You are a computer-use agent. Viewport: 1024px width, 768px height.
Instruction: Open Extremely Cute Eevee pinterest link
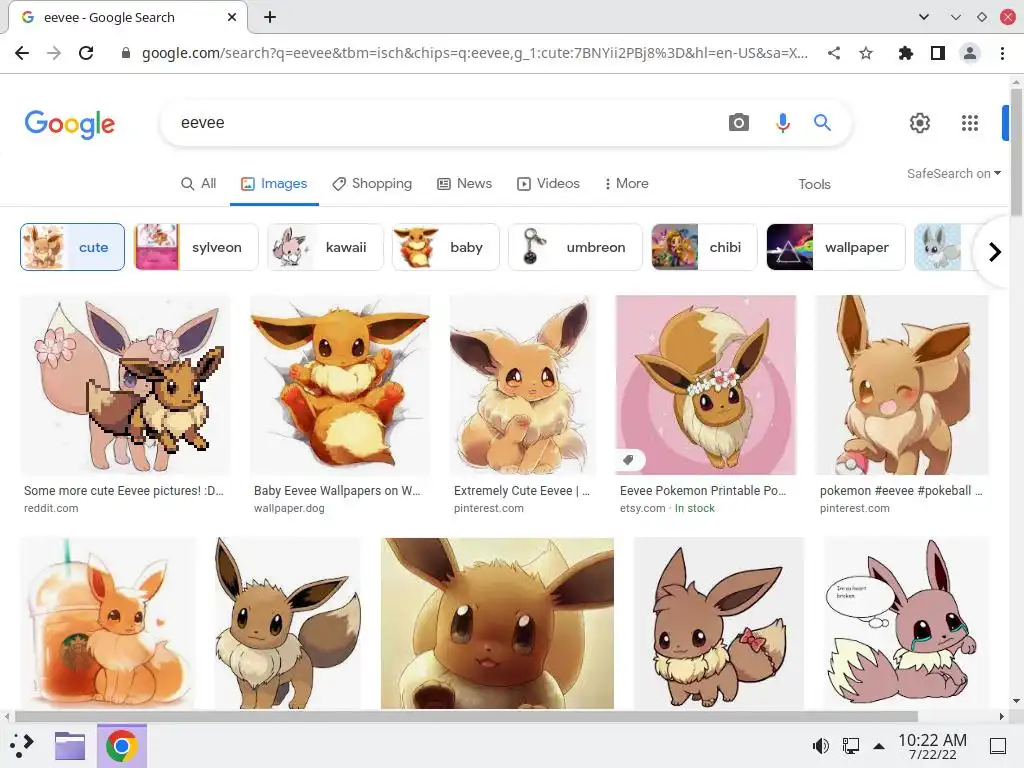[522, 490]
